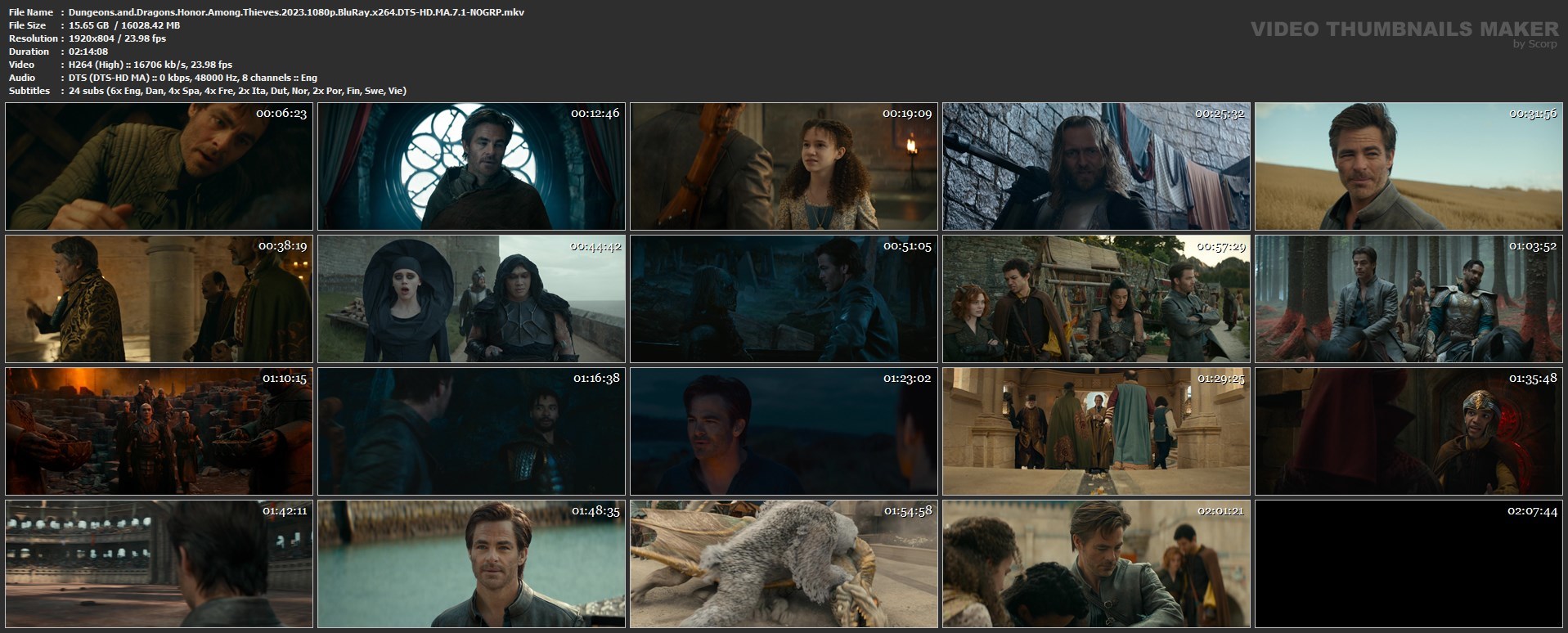Select the frame stamped 01:10:15
This screenshot has height=633, width=1568.
[x=159, y=431]
